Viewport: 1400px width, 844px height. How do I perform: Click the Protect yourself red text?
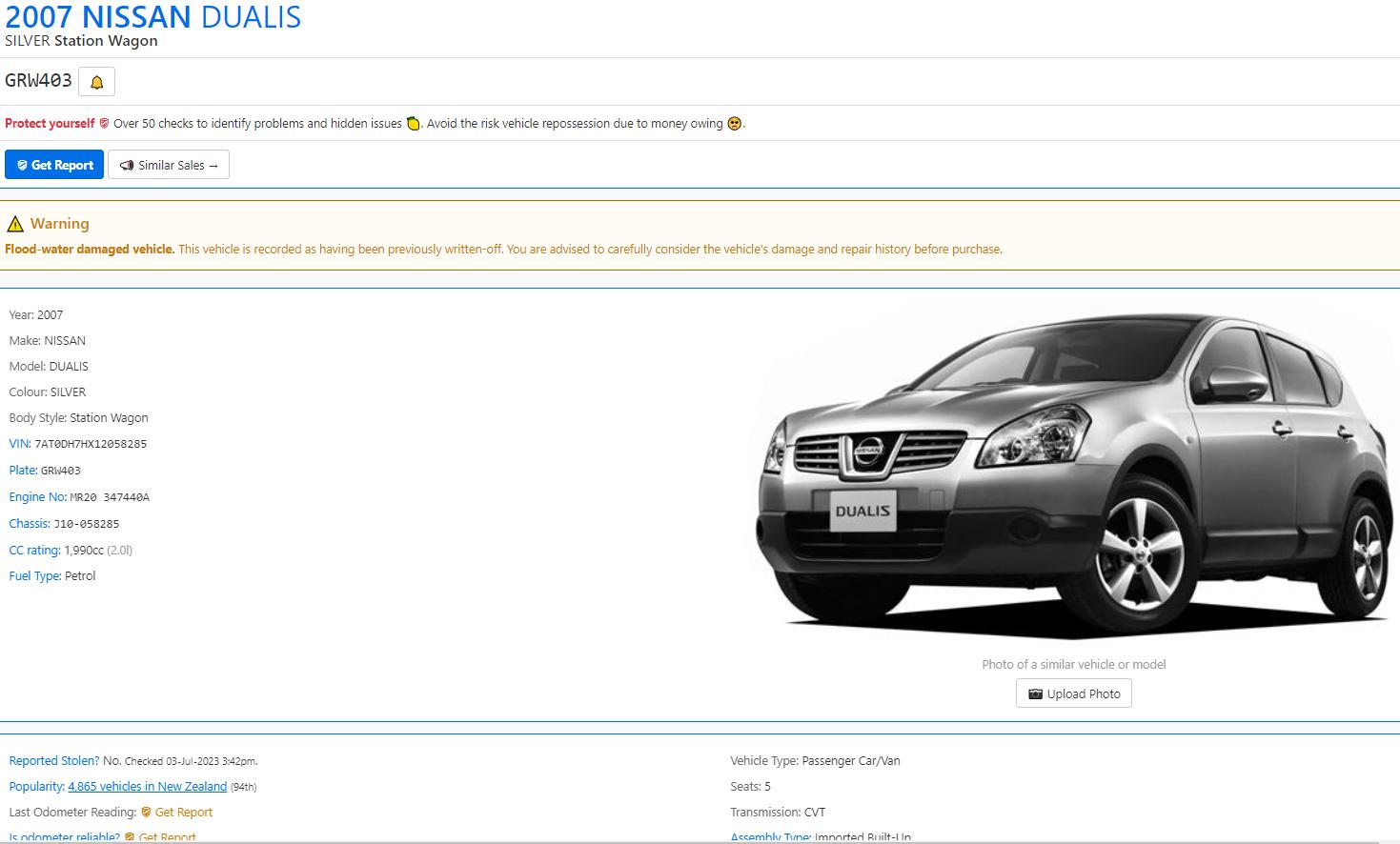click(50, 124)
